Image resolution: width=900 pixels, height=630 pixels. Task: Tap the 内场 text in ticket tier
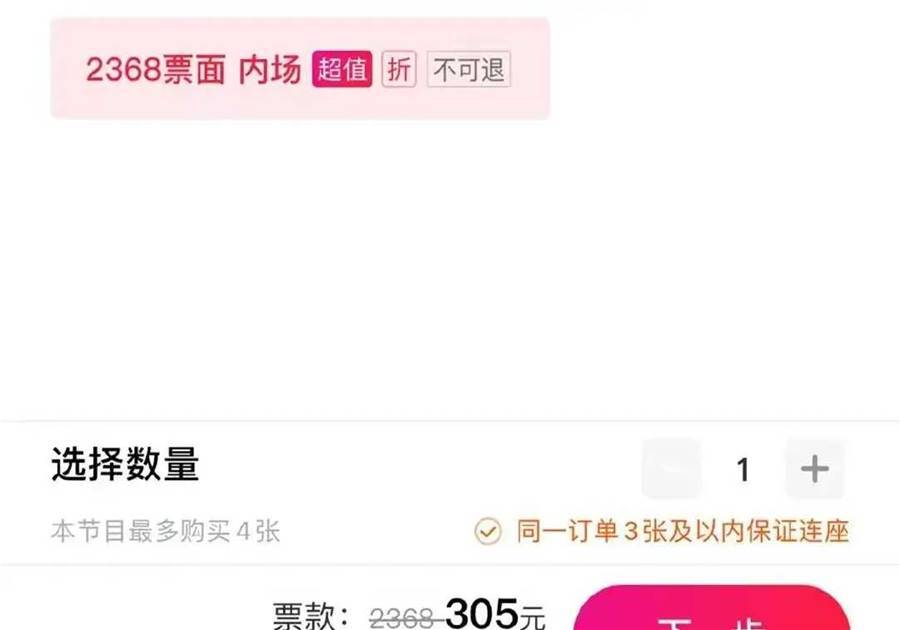(270, 69)
